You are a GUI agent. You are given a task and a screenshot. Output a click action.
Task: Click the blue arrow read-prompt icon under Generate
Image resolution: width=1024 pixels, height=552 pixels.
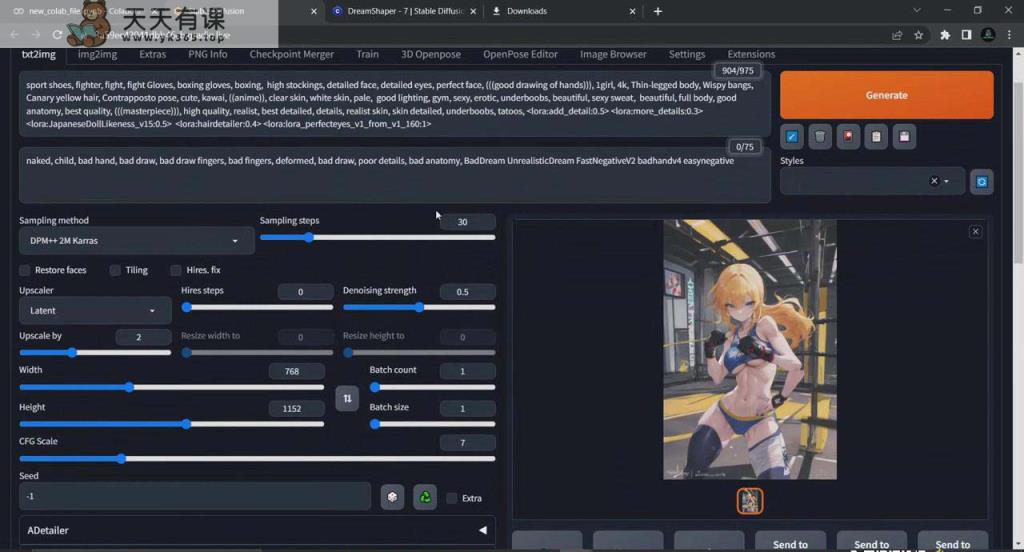pos(792,137)
